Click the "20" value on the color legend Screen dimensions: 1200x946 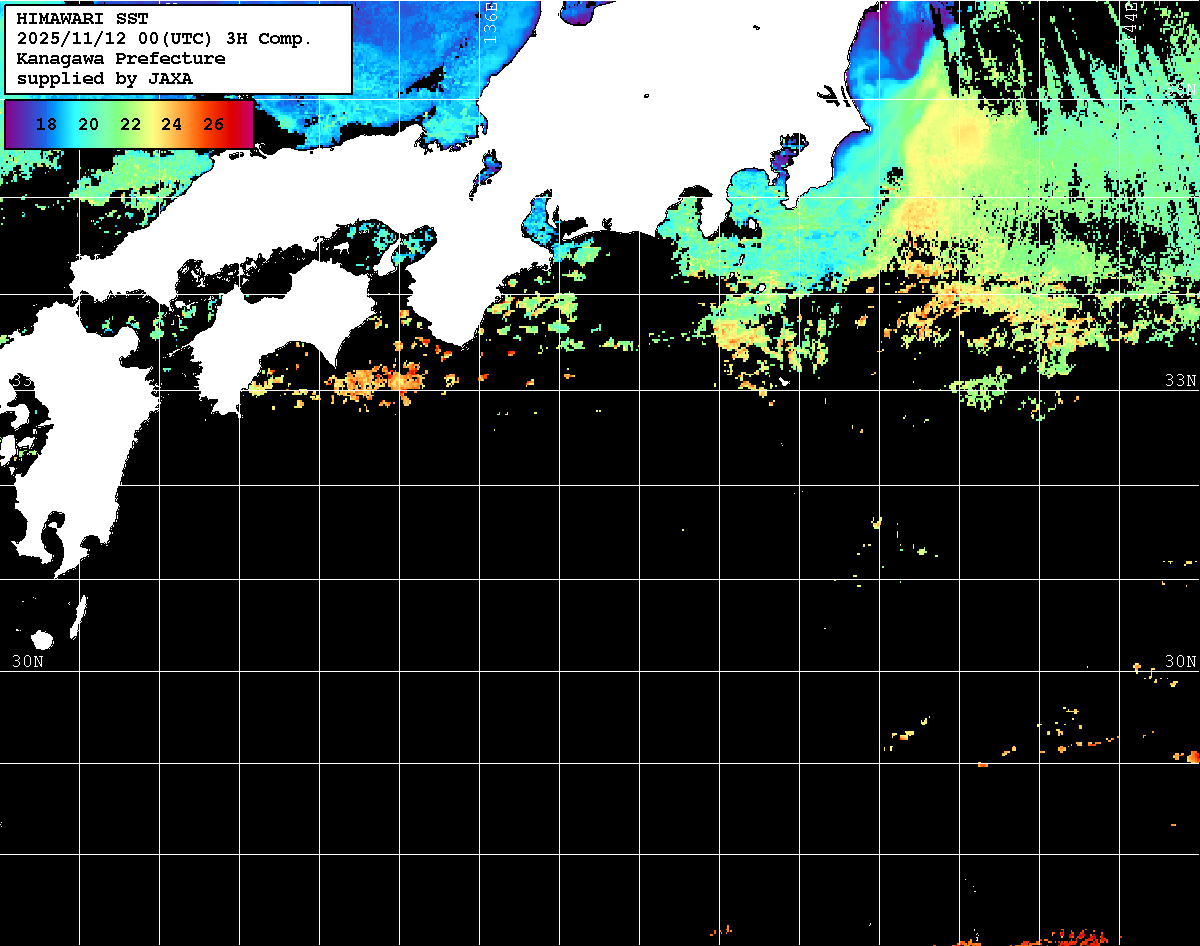pyautogui.click(x=88, y=125)
